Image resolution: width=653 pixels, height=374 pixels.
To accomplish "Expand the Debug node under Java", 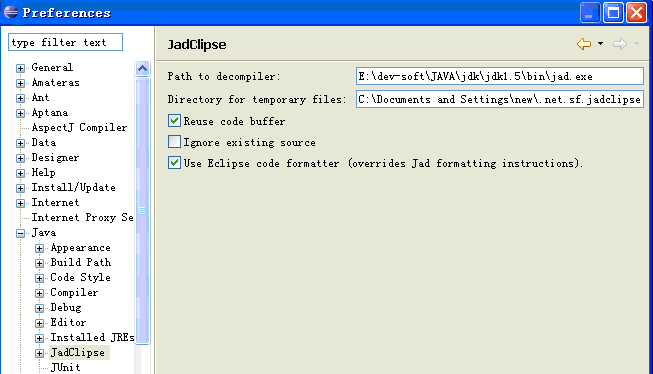I will pyautogui.click(x=39, y=308).
